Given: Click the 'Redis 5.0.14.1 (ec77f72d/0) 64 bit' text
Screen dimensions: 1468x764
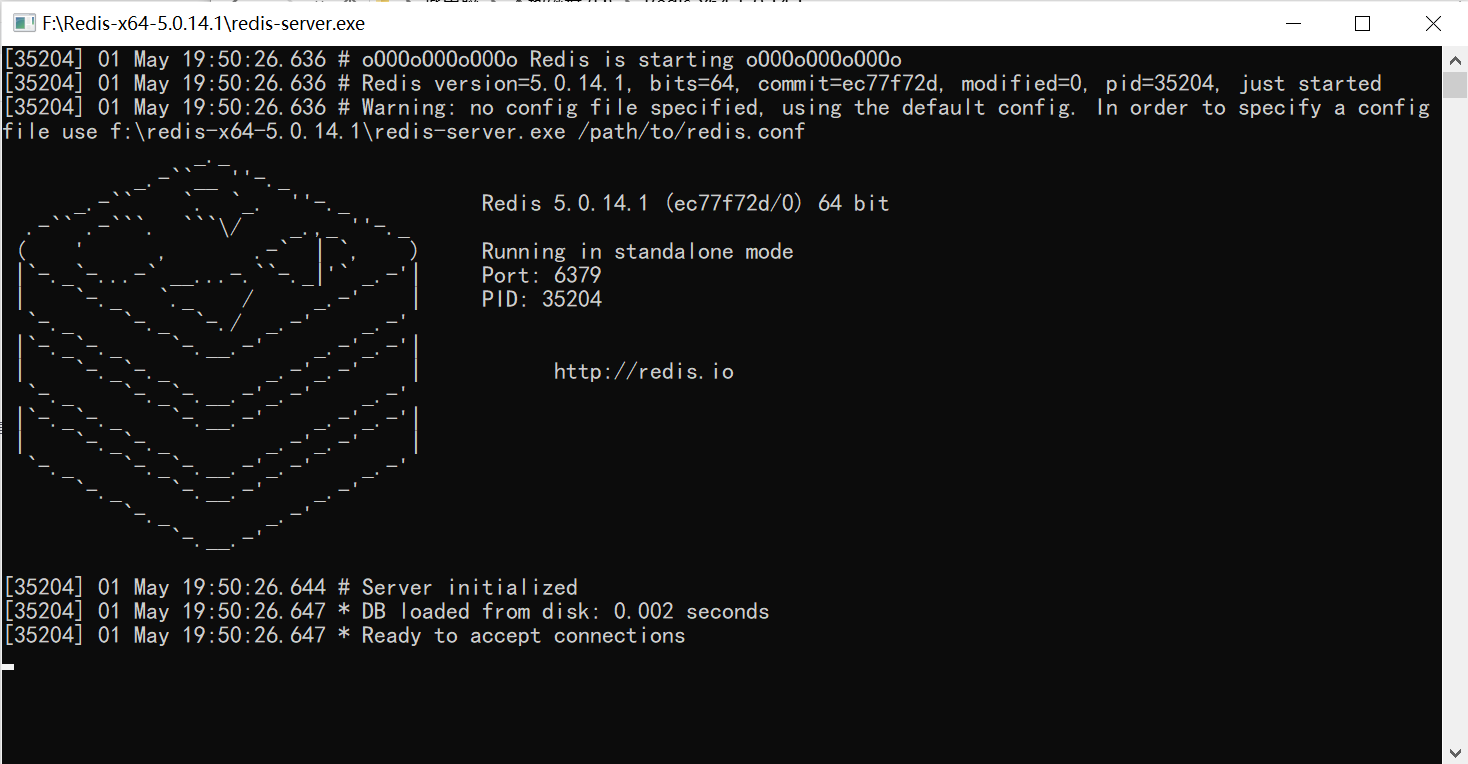Looking at the screenshot, I should click(685, 202).
